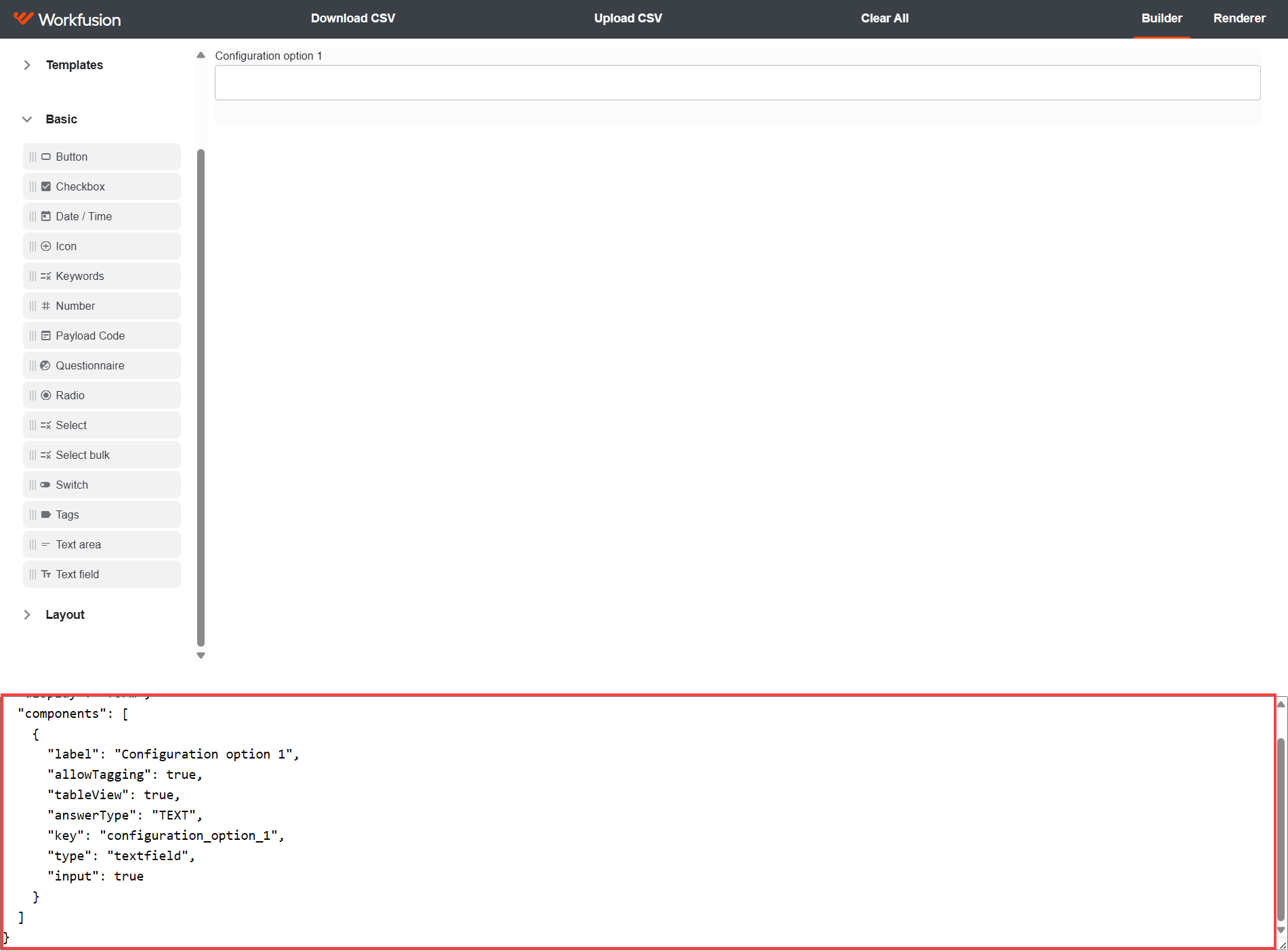The width and height of the screenshot is (1288, 951).
Task: Click the "label" line in JSON editor
Action: pyautogui.click(x=173, y=754)
